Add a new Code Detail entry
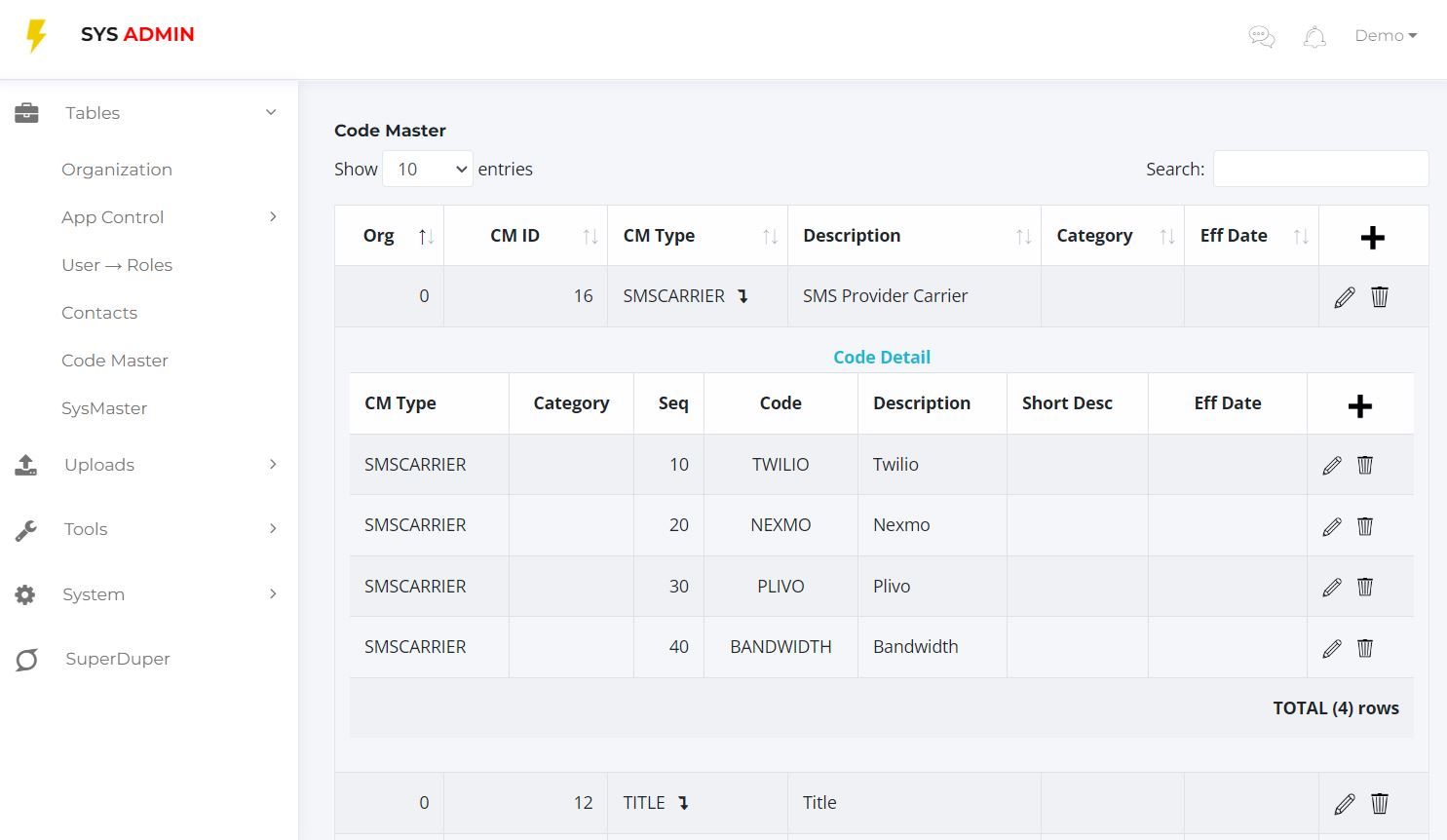 point(1359,405)
